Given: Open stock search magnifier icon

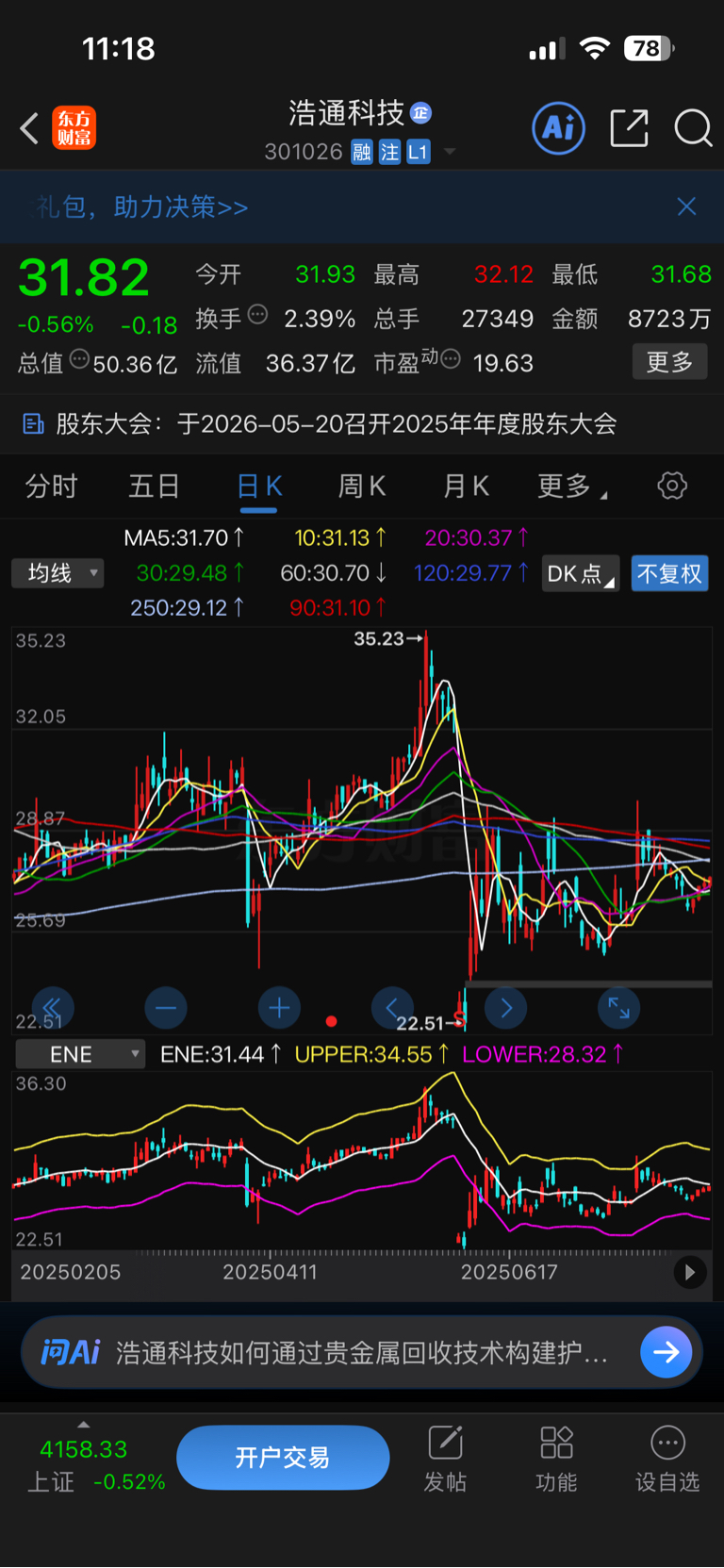Looking at the screenshot, I should (x=693, y=127).
